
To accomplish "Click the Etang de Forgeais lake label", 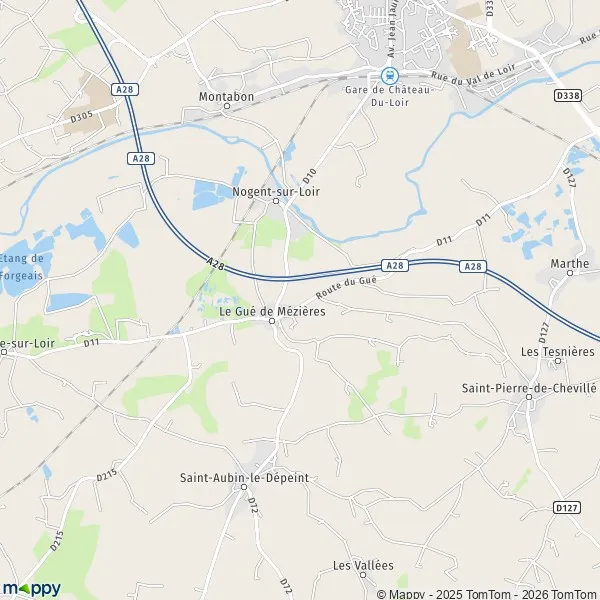I will pyautogui.click(x=21, y=267).
